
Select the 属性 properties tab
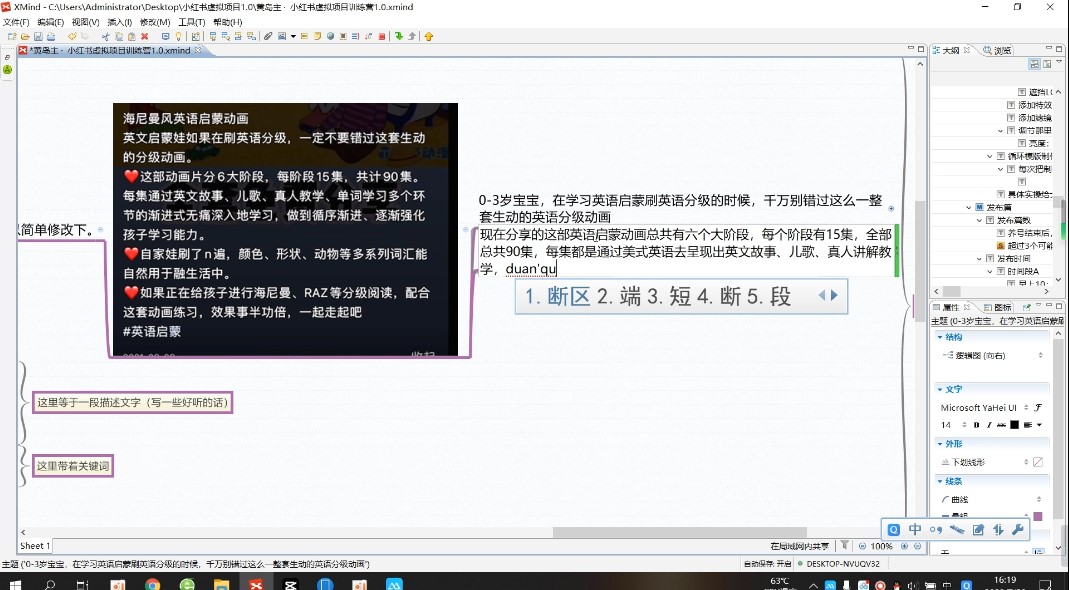951,308
